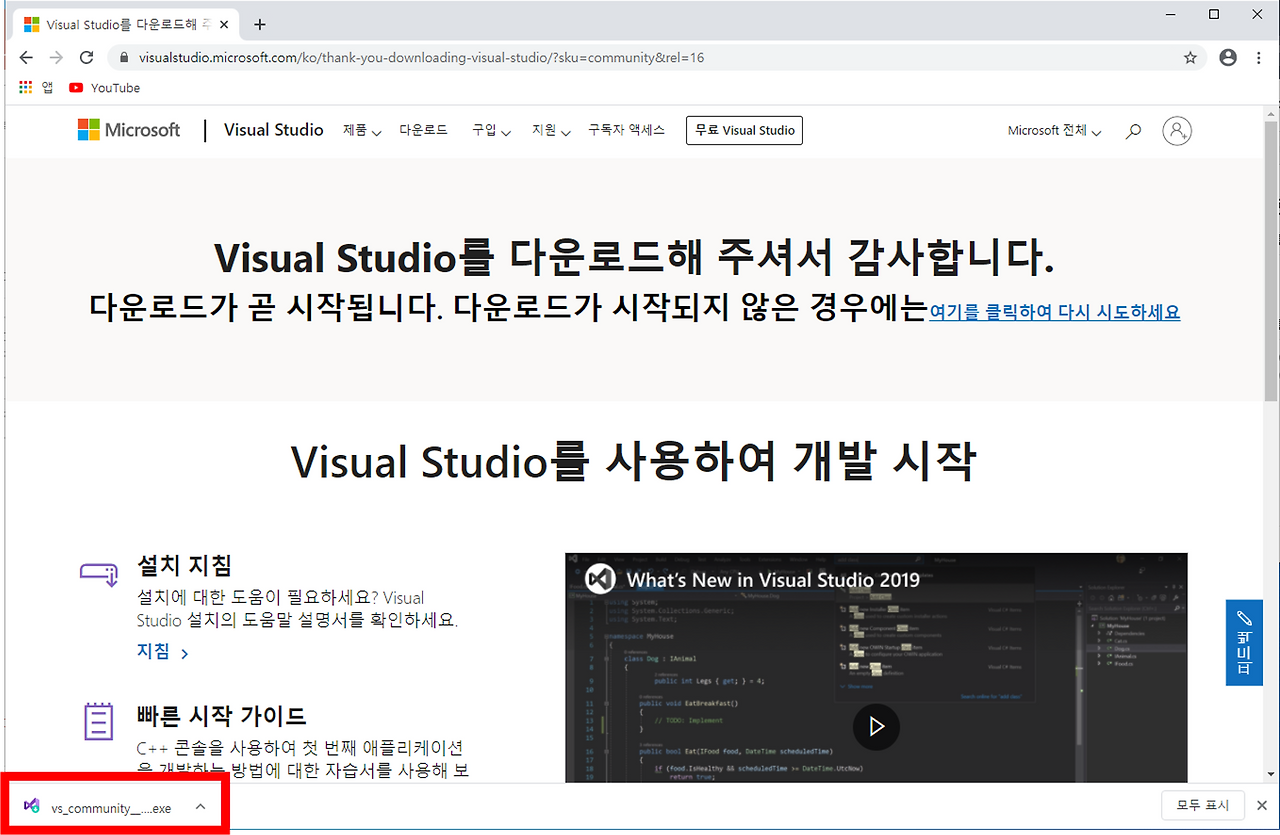Image resolution: width=1280 pixels, height=835 pixels.
Task: Open the YouTube bookmark
Action: click(105, 88)
